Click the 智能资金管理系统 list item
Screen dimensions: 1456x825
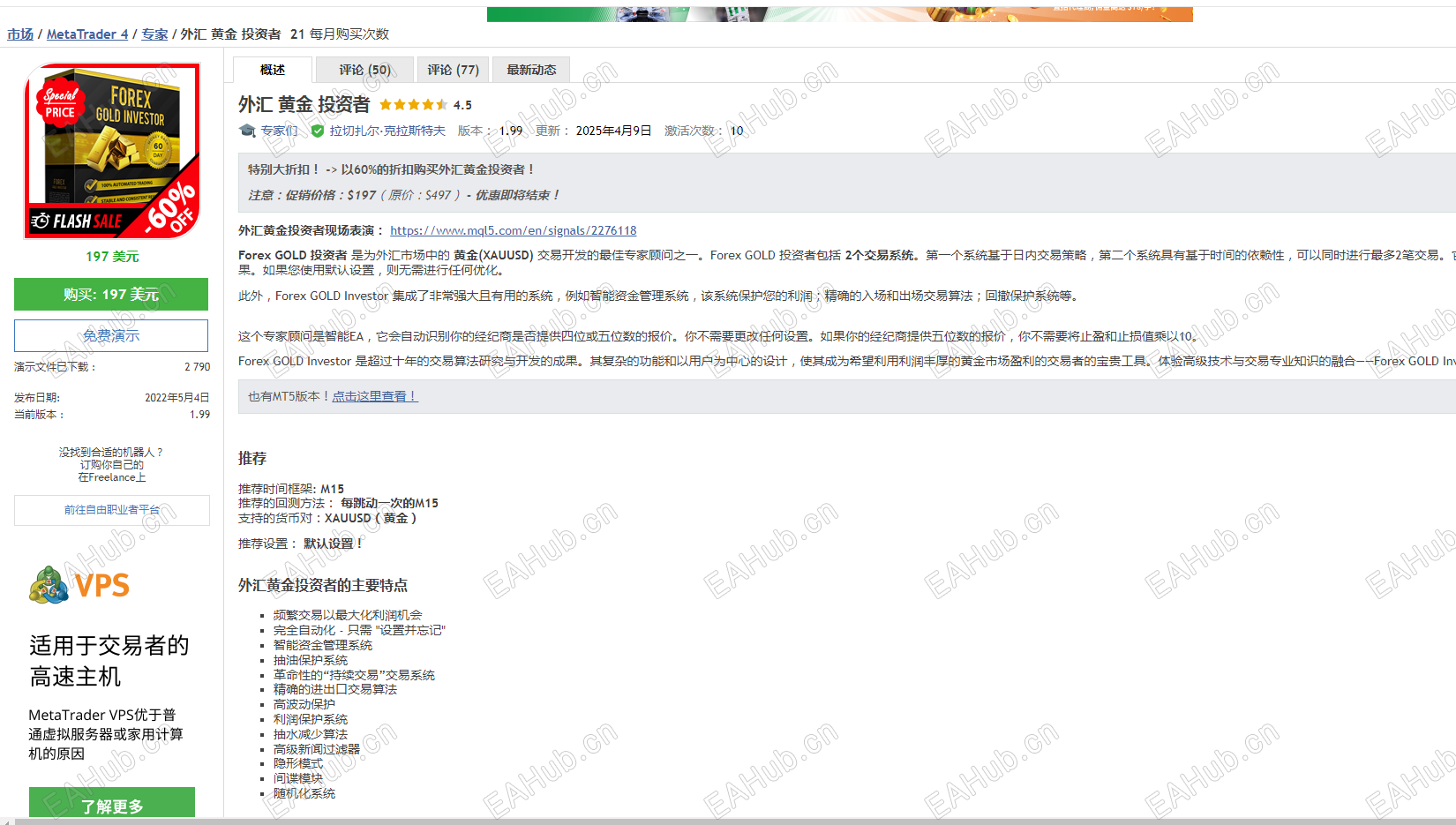[323, 645]
